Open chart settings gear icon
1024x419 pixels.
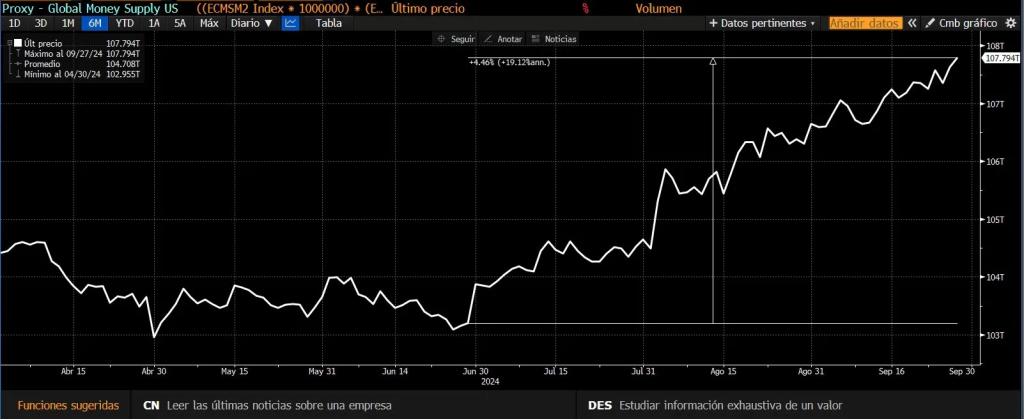(1011, 22)
